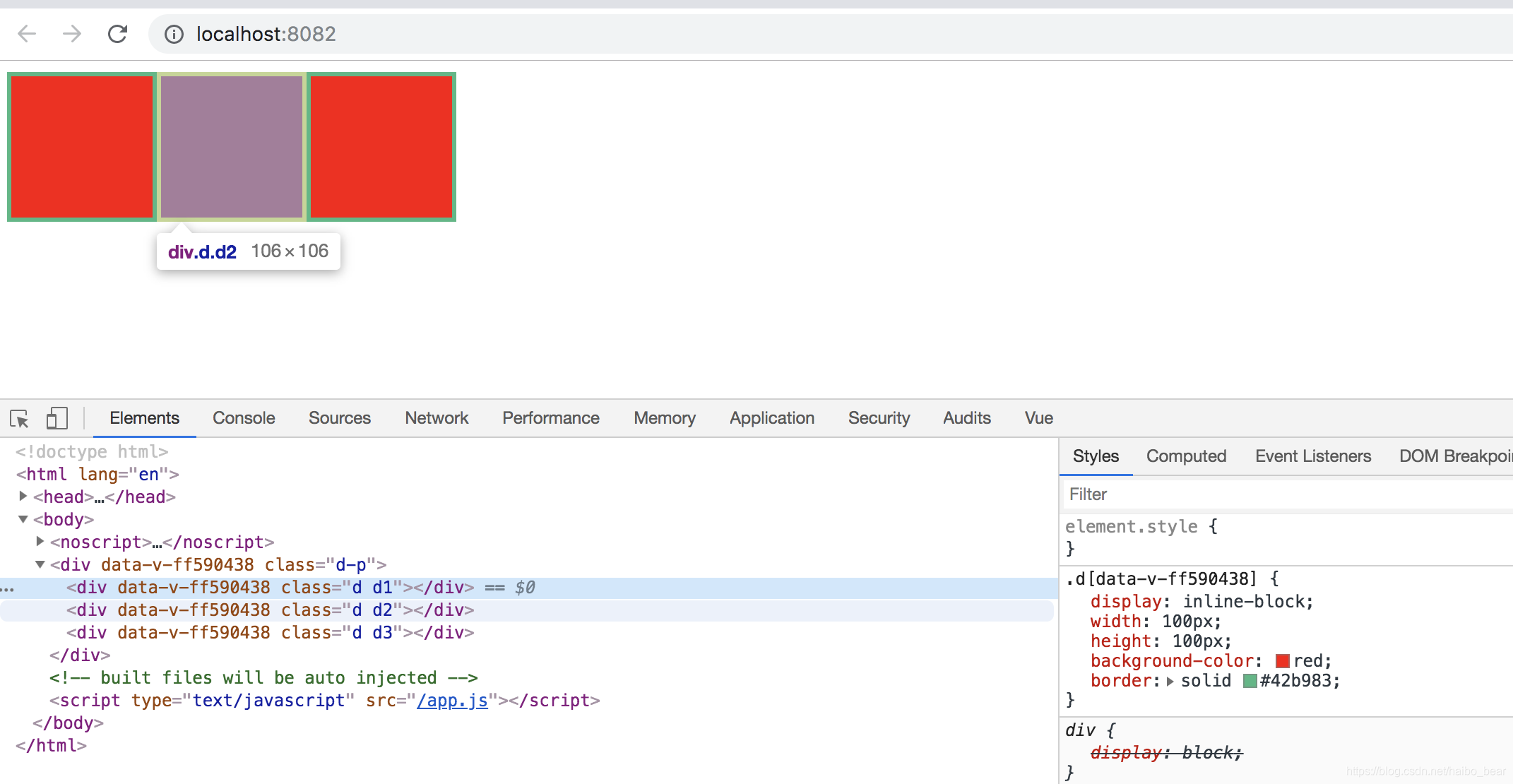The height and width of the screenshot is (784, 1513).
Task: Open the Event Listeners pane
Action: [x=1313, y=456]
